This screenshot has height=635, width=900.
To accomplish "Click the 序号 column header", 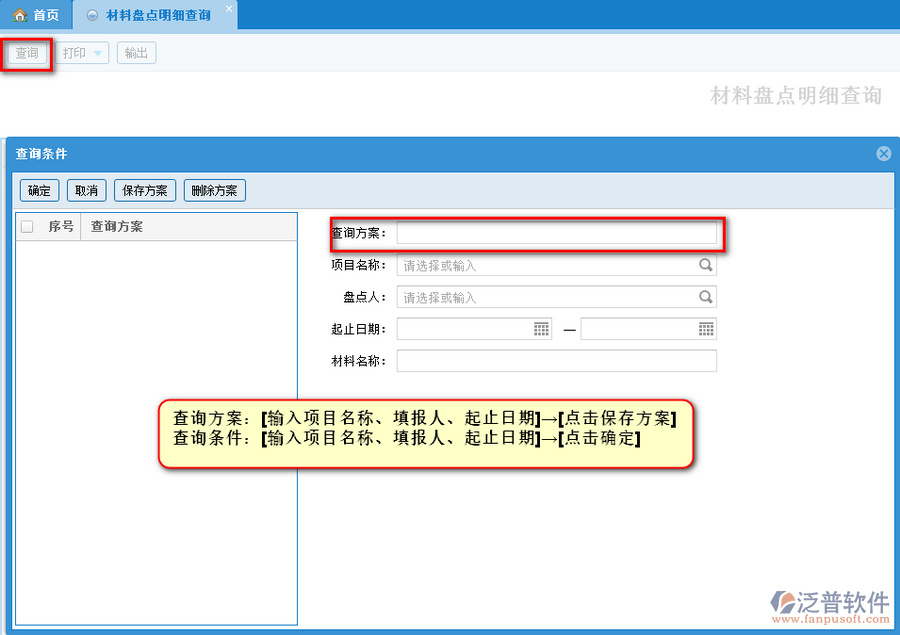I will pos(61,227).
